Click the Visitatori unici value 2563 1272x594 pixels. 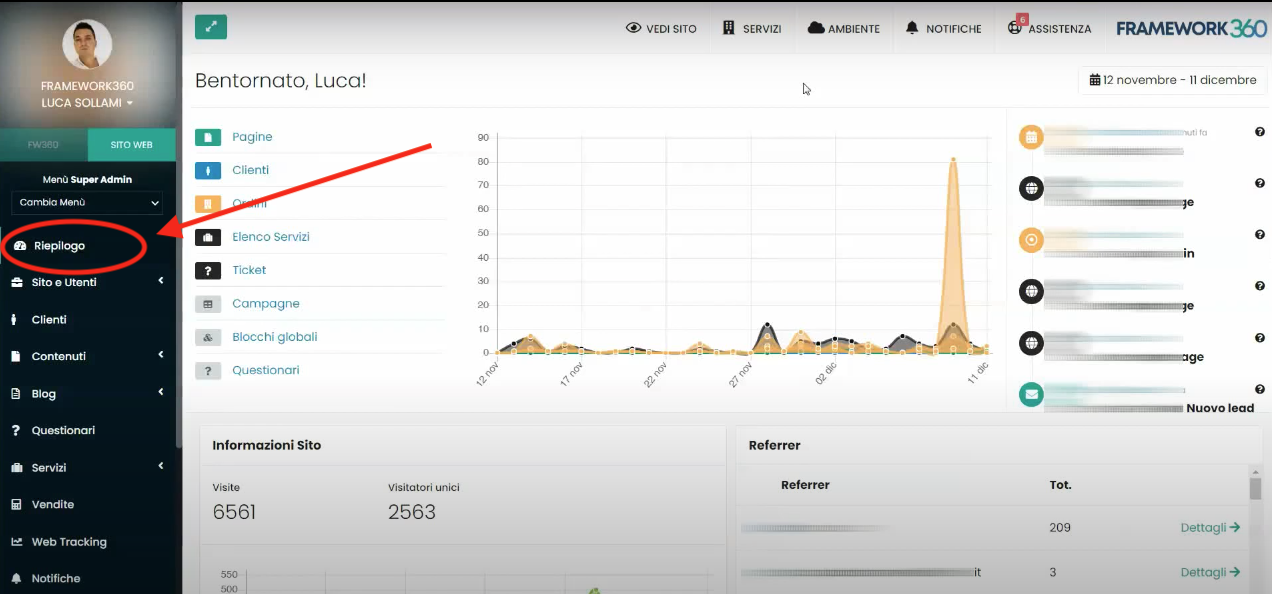coord(412,512)
